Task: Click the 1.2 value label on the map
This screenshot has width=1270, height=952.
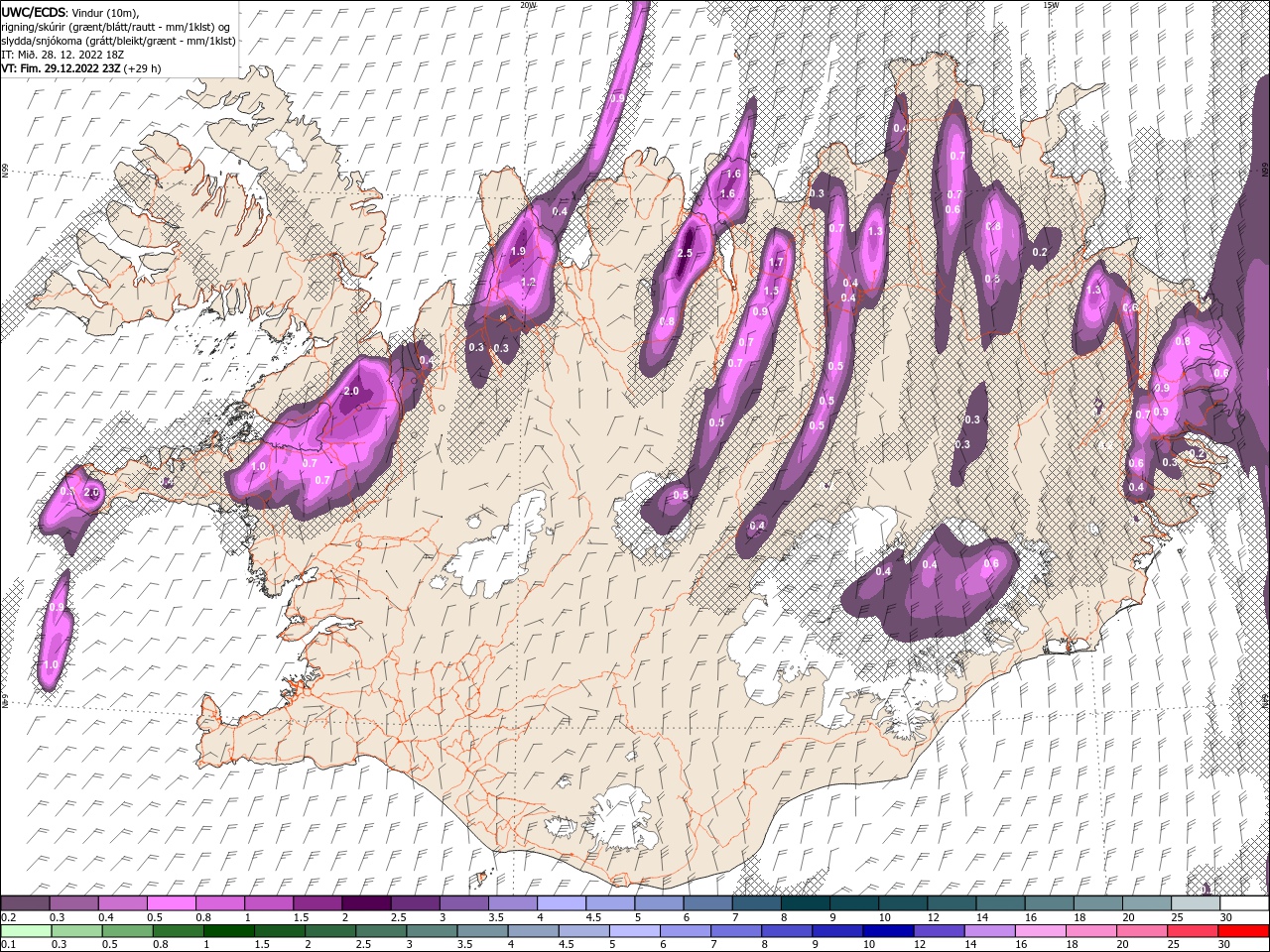Action: click(529, 283)
